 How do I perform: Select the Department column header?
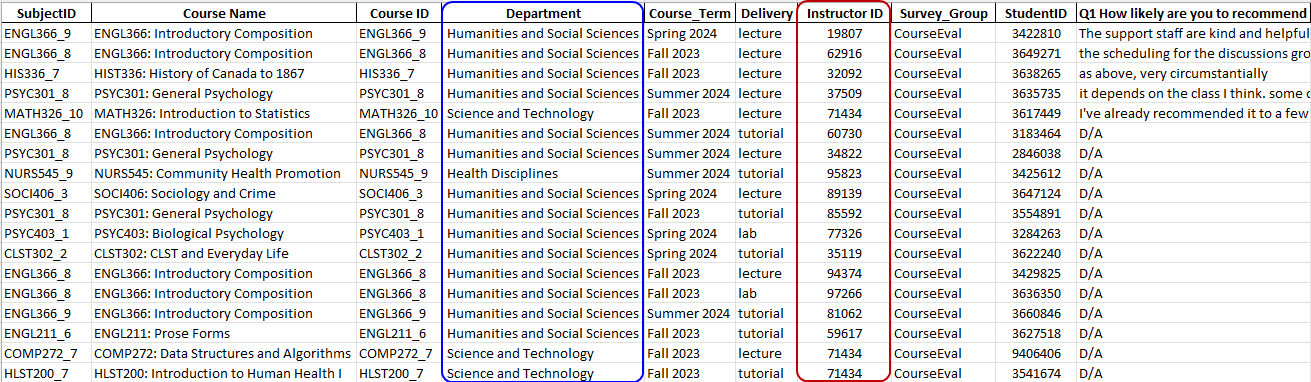click(x=543, y=13)
